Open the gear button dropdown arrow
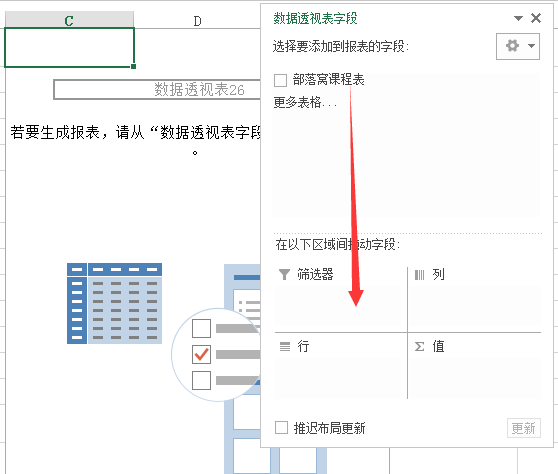 (x=531, y=46)
